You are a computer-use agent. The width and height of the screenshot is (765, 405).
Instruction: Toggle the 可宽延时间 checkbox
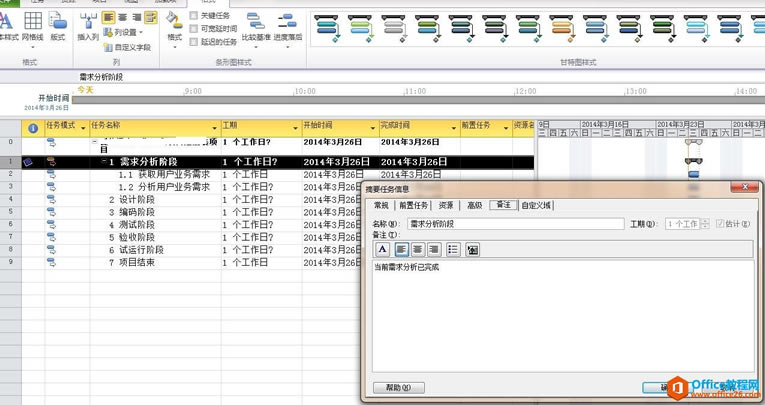click(x=194, y=29)
